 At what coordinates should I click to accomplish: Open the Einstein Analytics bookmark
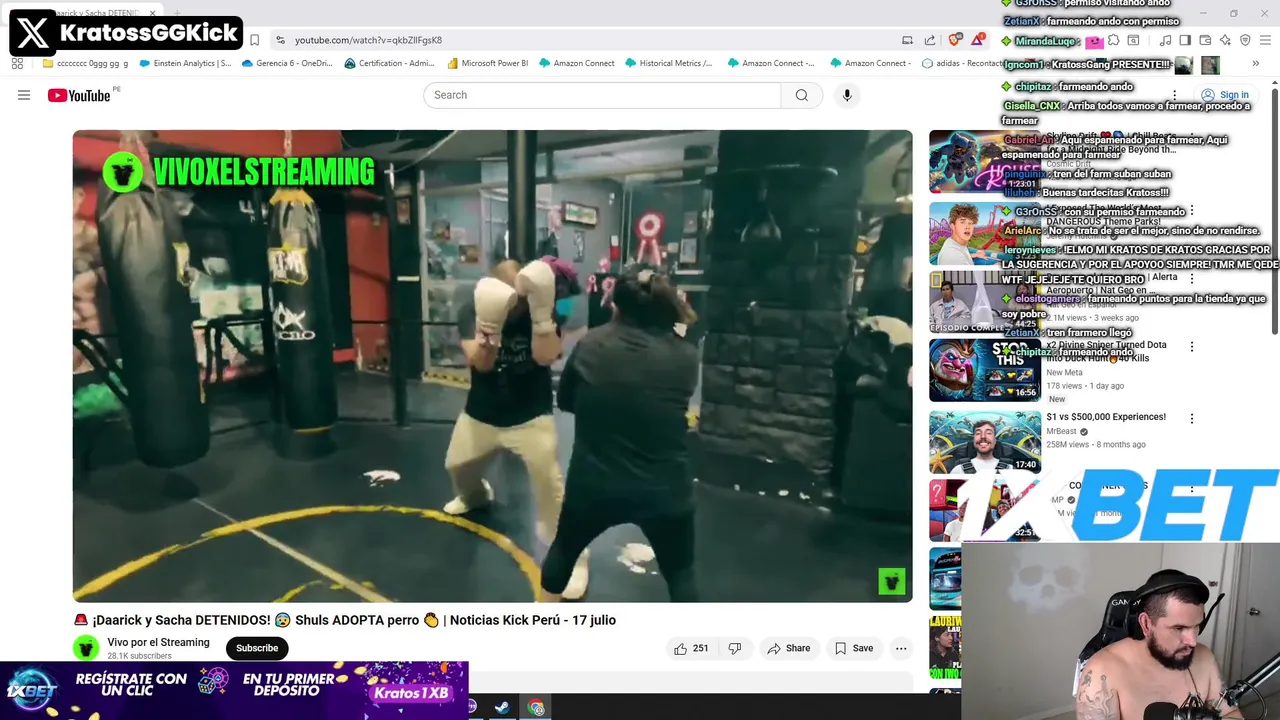click(185, 63)
